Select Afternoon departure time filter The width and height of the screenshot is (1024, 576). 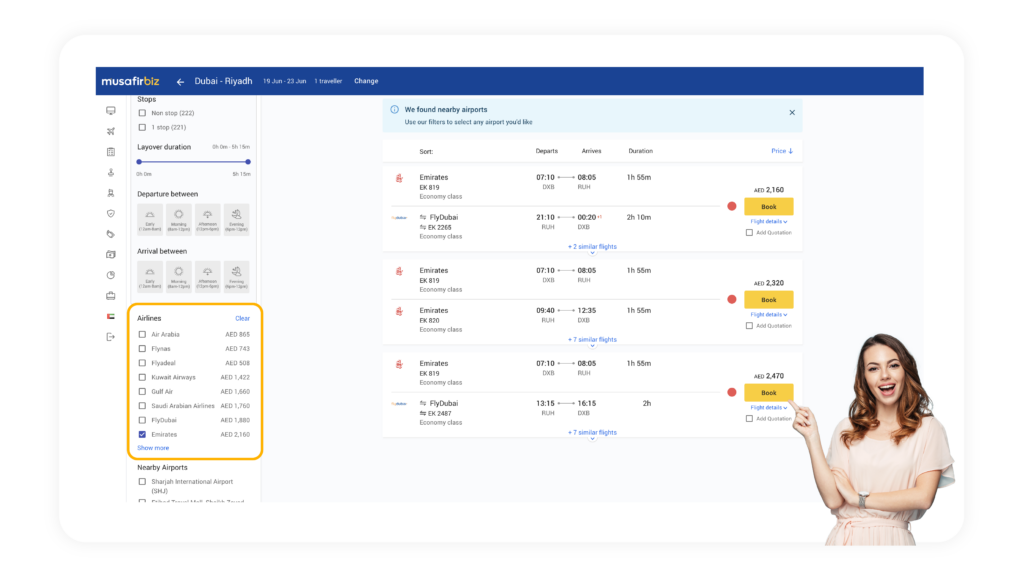coord(208,219)
